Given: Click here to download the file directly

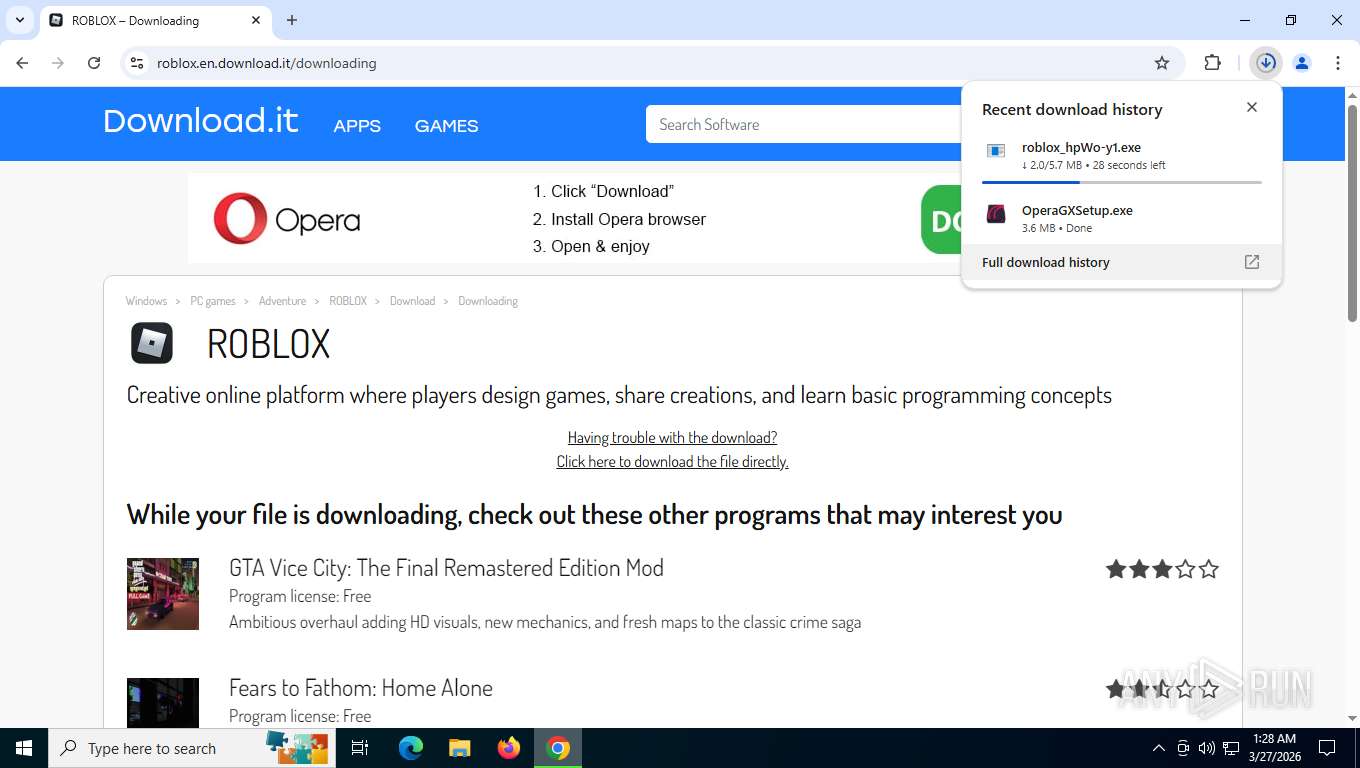Looking at the screenshot, I should pos(672,461).
